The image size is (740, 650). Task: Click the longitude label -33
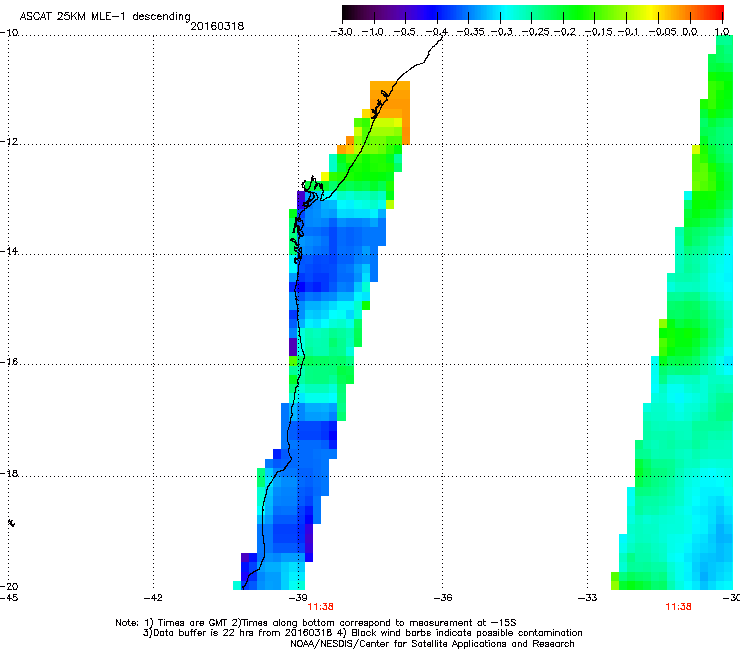point(588,598)
